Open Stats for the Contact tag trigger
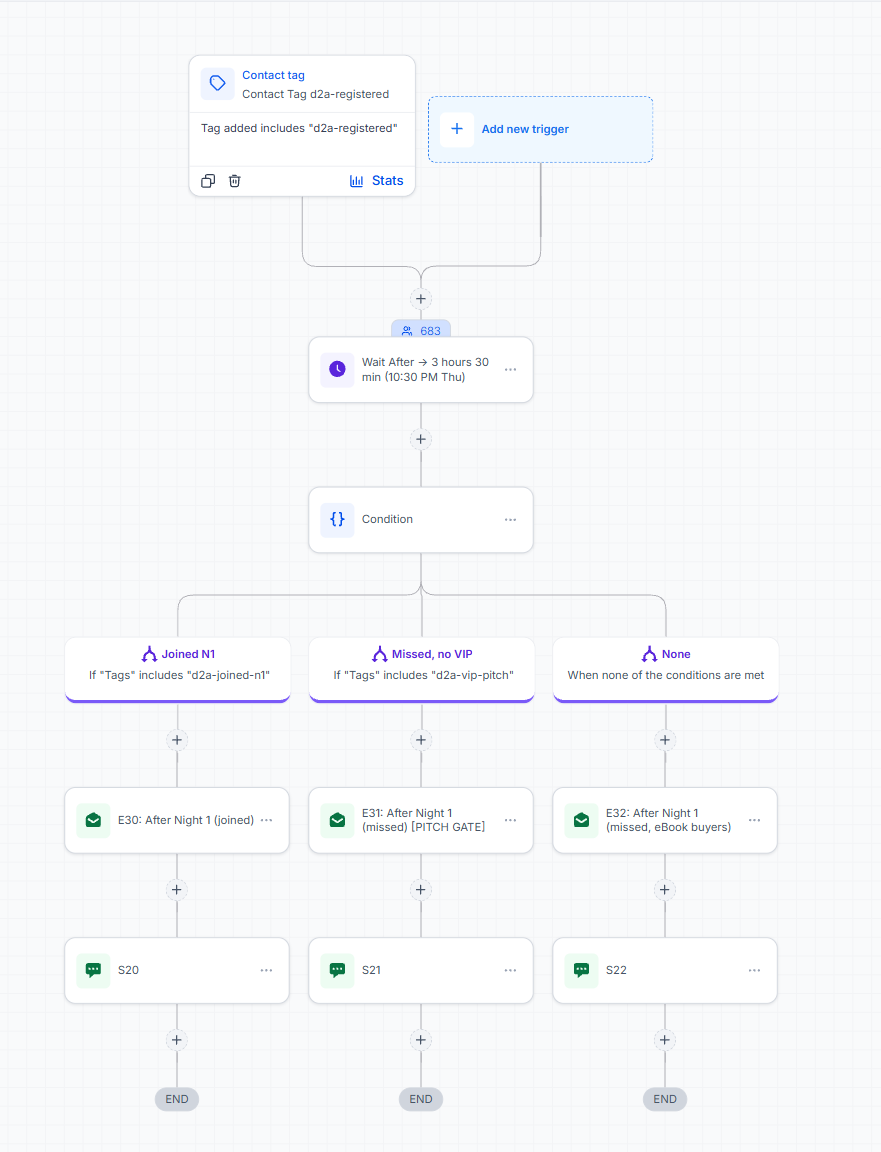 pyautogui.click(x=376, y=181)
